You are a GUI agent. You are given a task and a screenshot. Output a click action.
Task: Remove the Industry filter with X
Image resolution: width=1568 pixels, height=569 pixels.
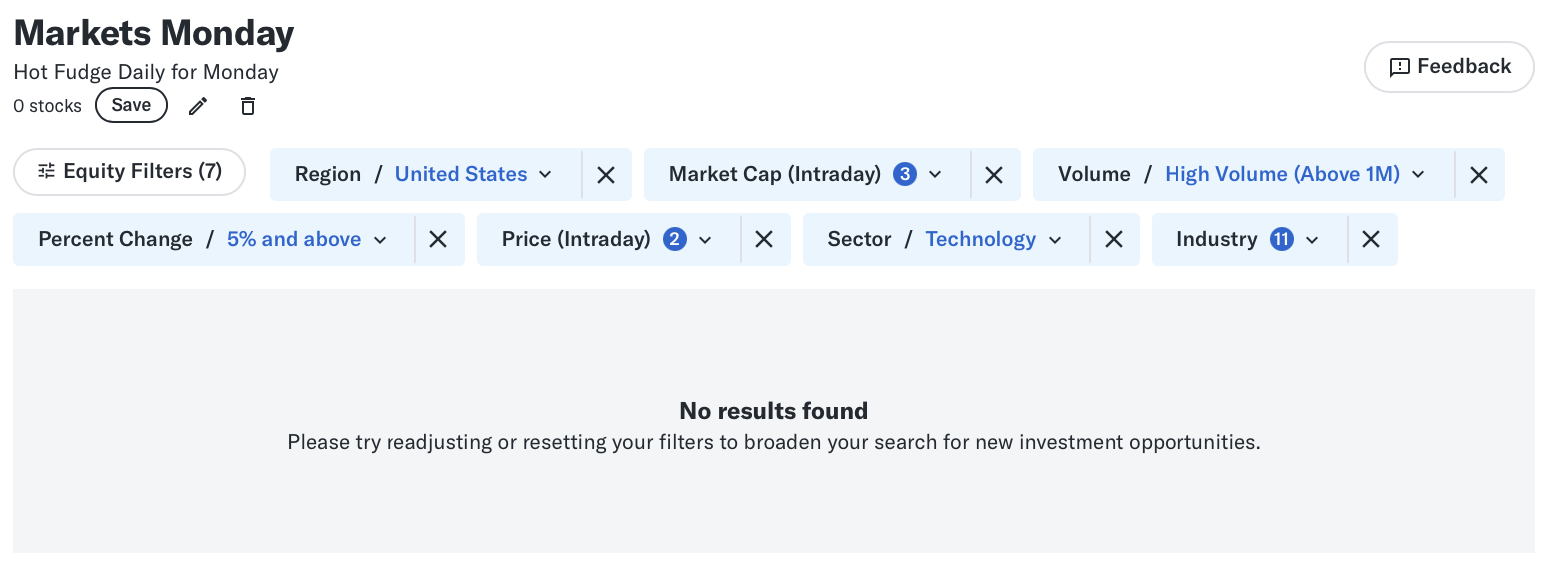[1371, 239]
